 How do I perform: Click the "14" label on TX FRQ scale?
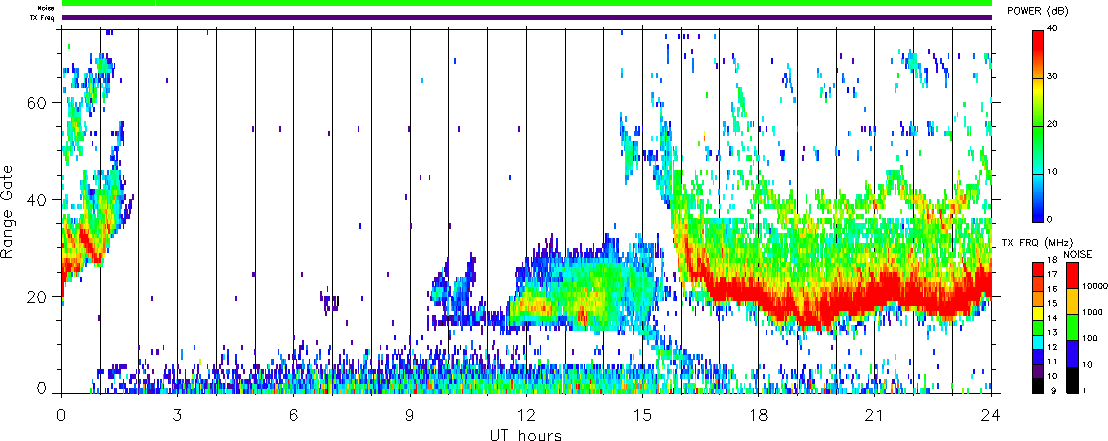(x=1053, y=318)
